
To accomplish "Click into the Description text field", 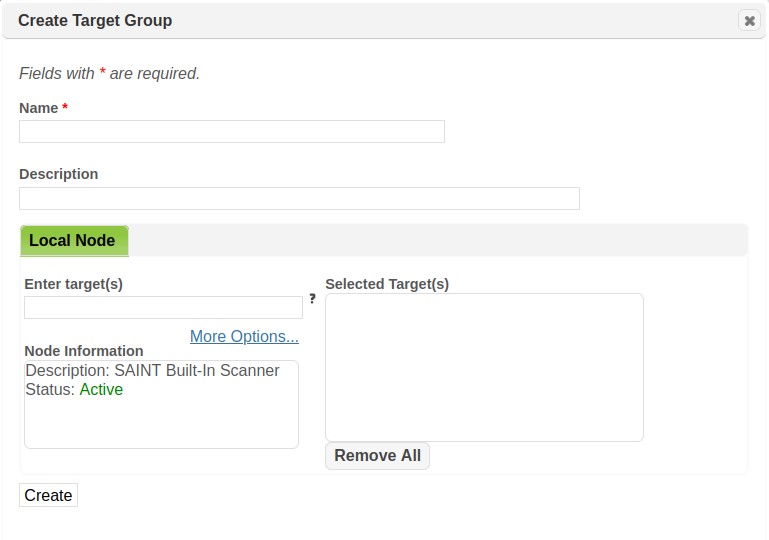I will 299,198.
